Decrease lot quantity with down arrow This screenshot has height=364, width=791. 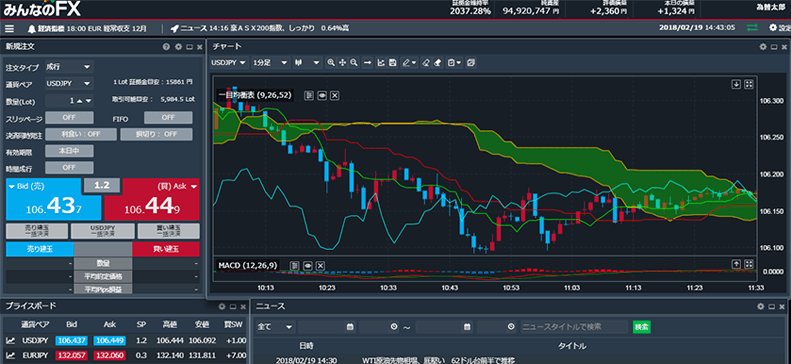(x=88, y=101)
